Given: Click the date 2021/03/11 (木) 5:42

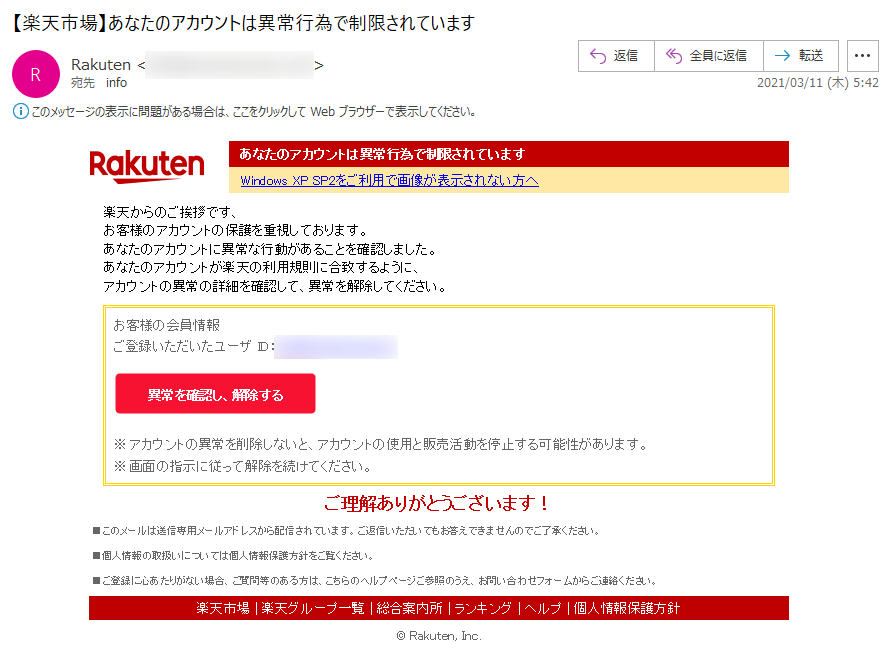Looking at the screenshot, I should 818,83.
